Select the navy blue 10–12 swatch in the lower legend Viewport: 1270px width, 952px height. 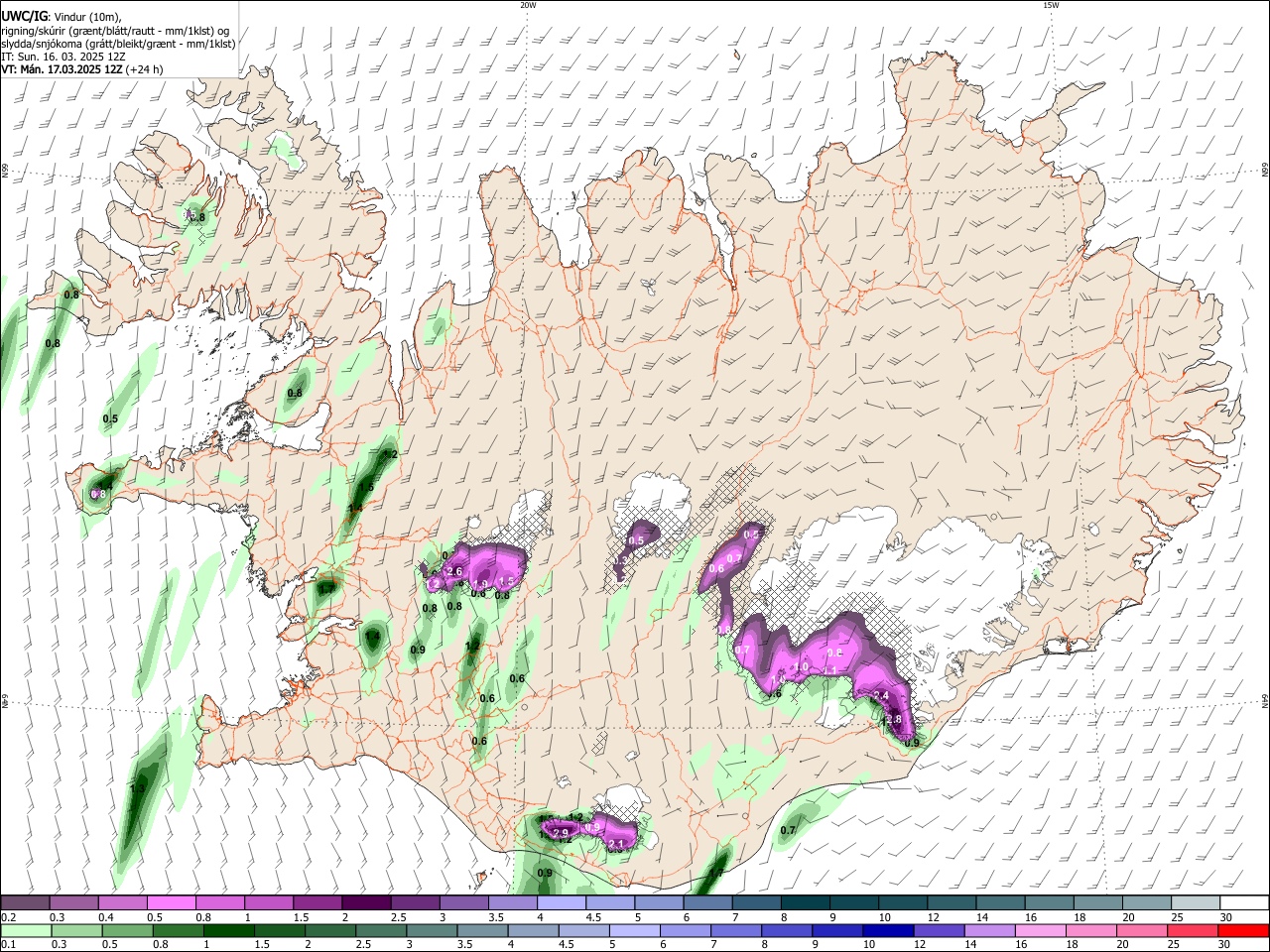(x=888, y=931)
